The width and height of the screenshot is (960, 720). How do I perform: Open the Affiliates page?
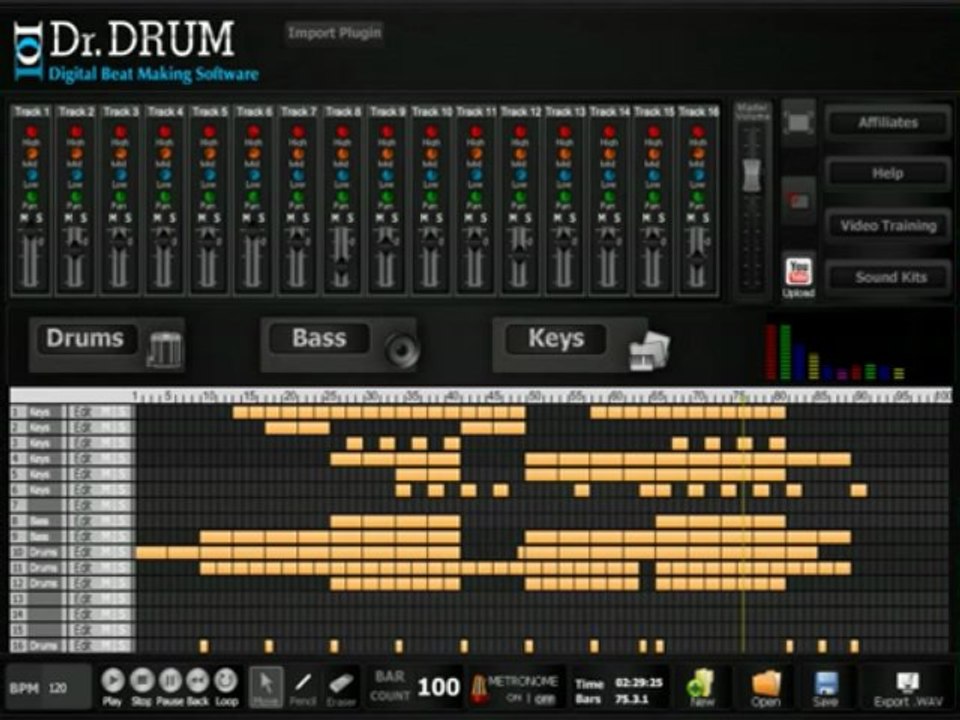click(x=888, y=122)
